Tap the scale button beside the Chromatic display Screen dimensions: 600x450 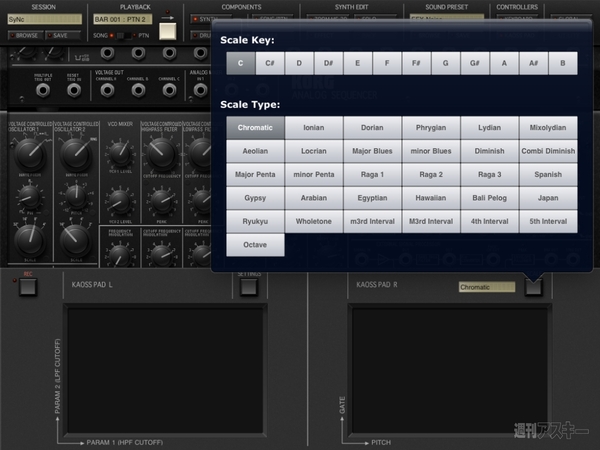(x=533, y=287)
